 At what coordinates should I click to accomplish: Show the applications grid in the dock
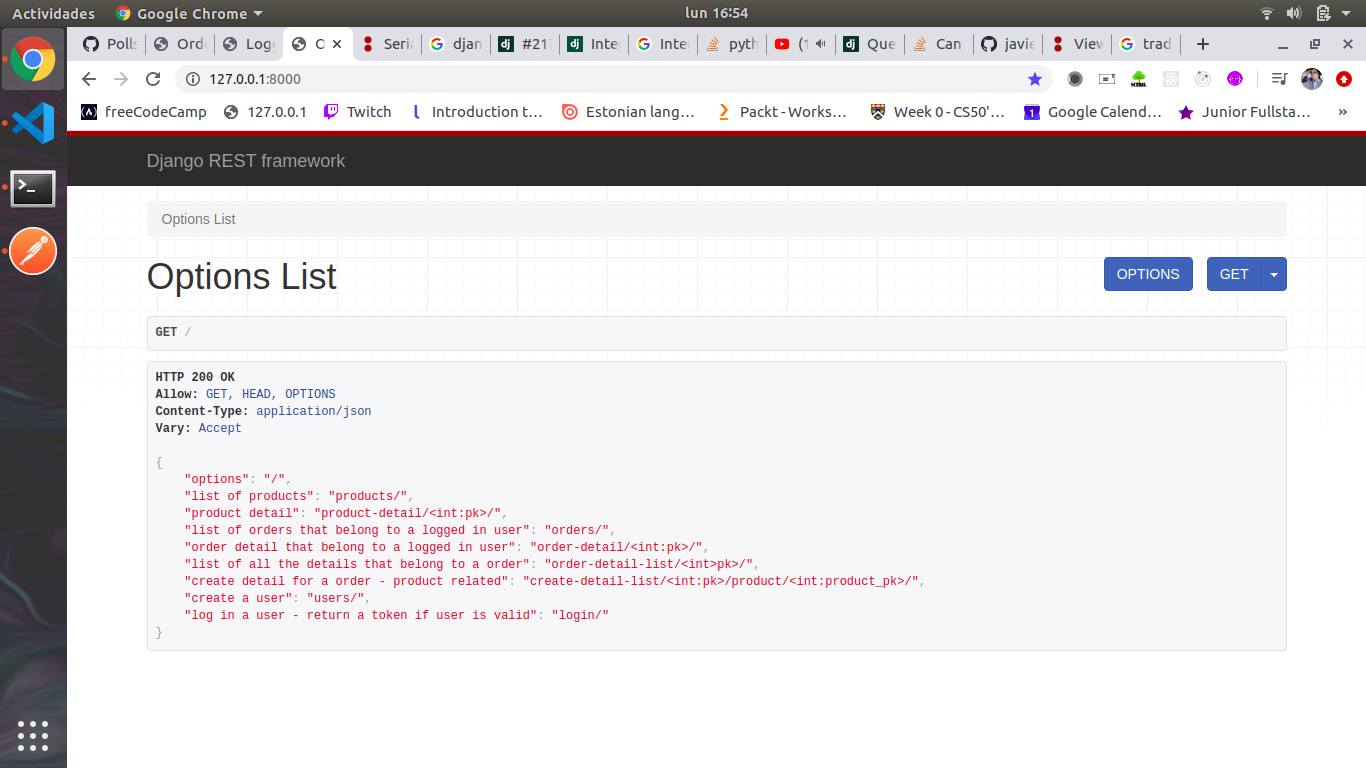[x=33, y=735]
